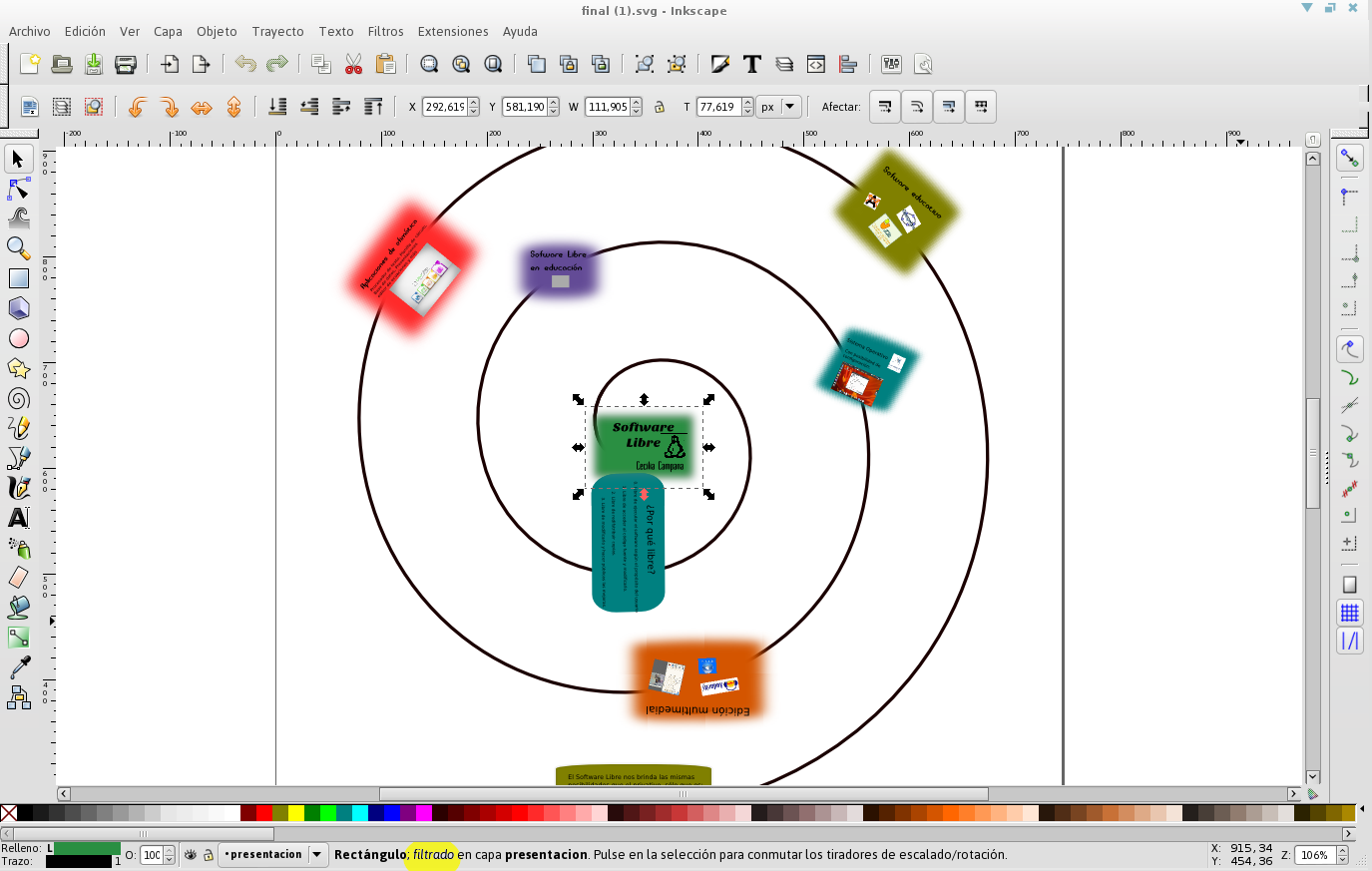This screenshot has height=871, width=1372.
Task: Select the Calligraphy tool
Action: pyautogui.click(x=18, y=488)
